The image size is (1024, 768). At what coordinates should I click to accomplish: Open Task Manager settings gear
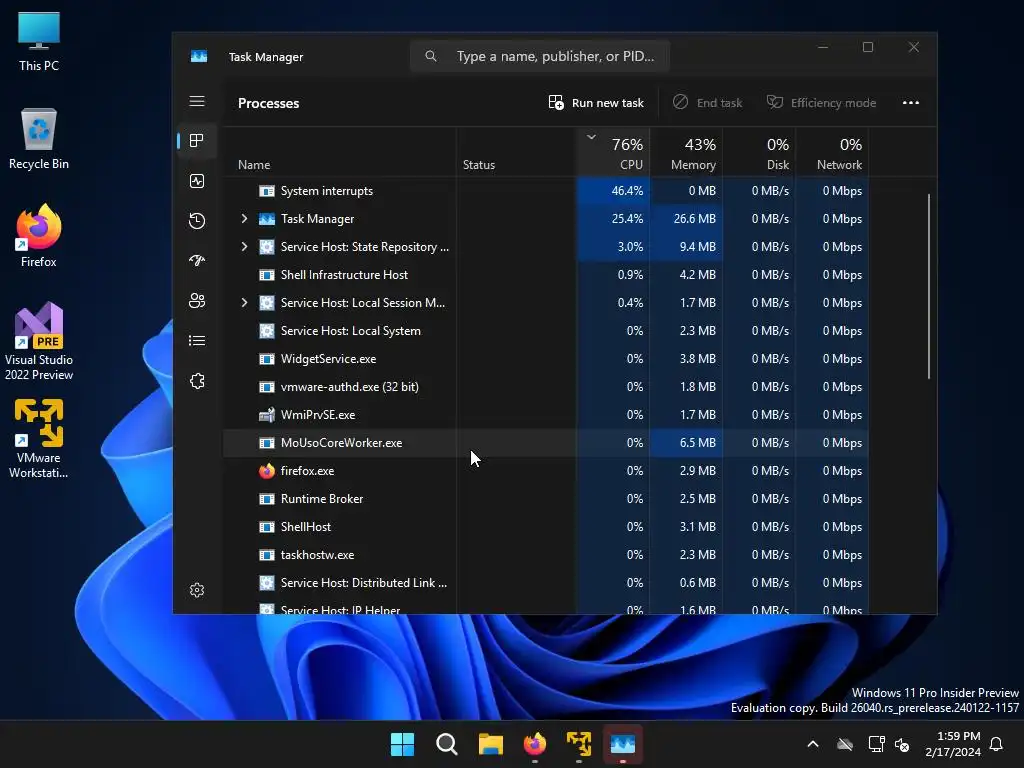coord(197,590)
